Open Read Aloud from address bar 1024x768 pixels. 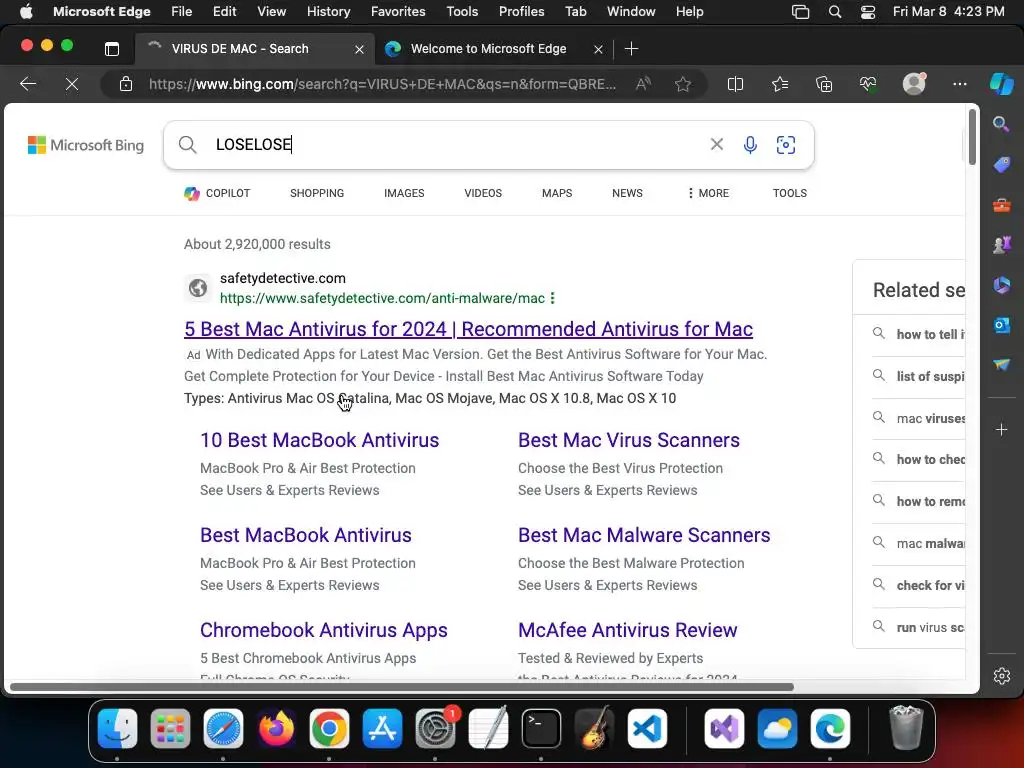click(x=643, y=84)
